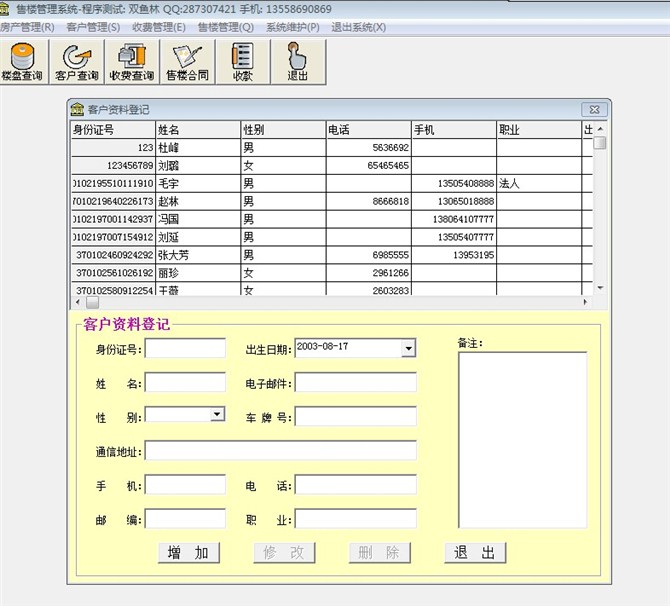Click the 客户资料登记 window title icon
Screen dimensions: 670x606
[77, 109]
